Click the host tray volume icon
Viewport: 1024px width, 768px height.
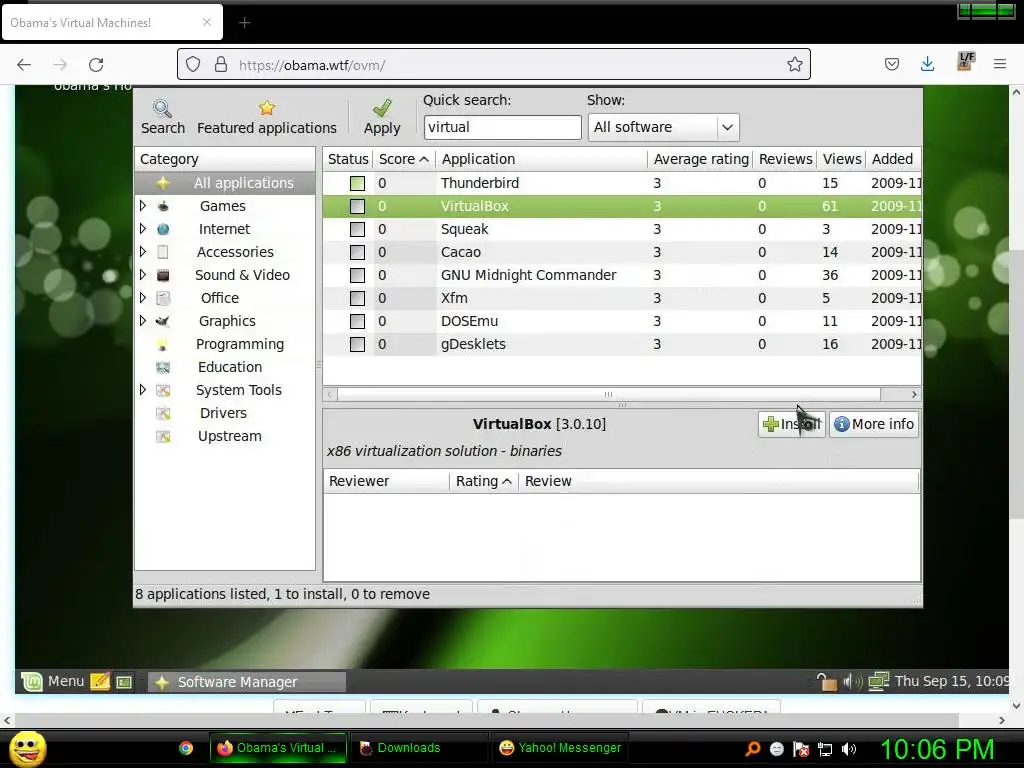point(848,749)
